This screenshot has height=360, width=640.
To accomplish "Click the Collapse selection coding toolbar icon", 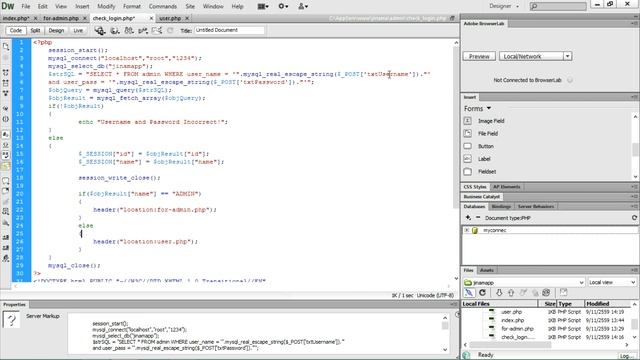I will point(6,83).
